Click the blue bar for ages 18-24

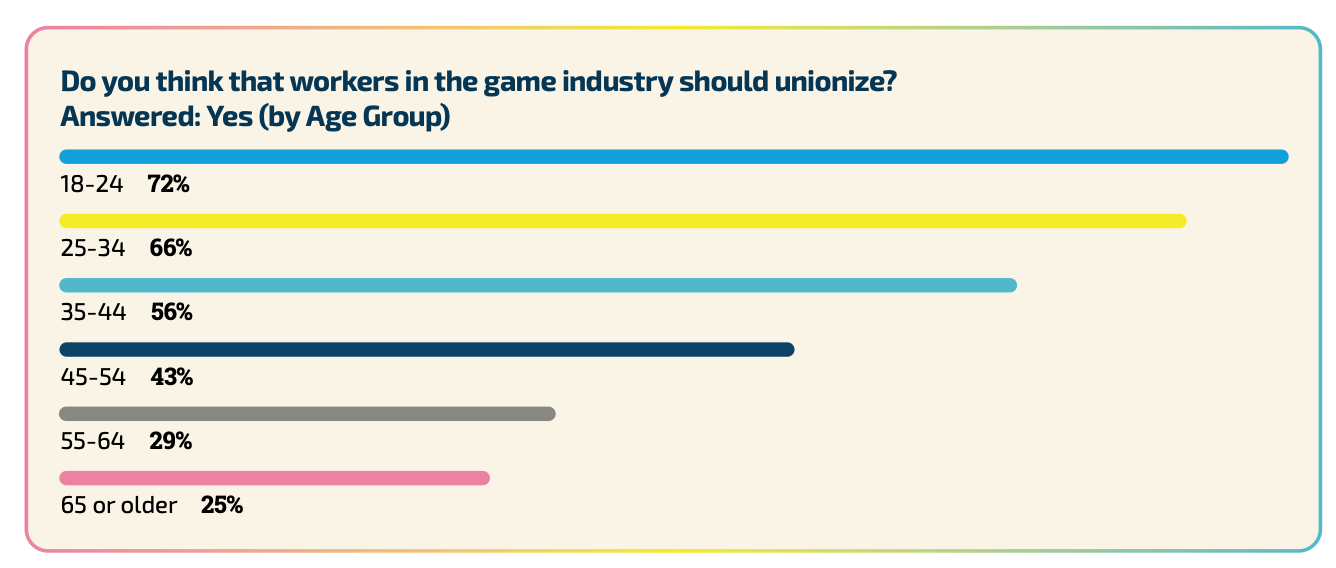point(673,156)
